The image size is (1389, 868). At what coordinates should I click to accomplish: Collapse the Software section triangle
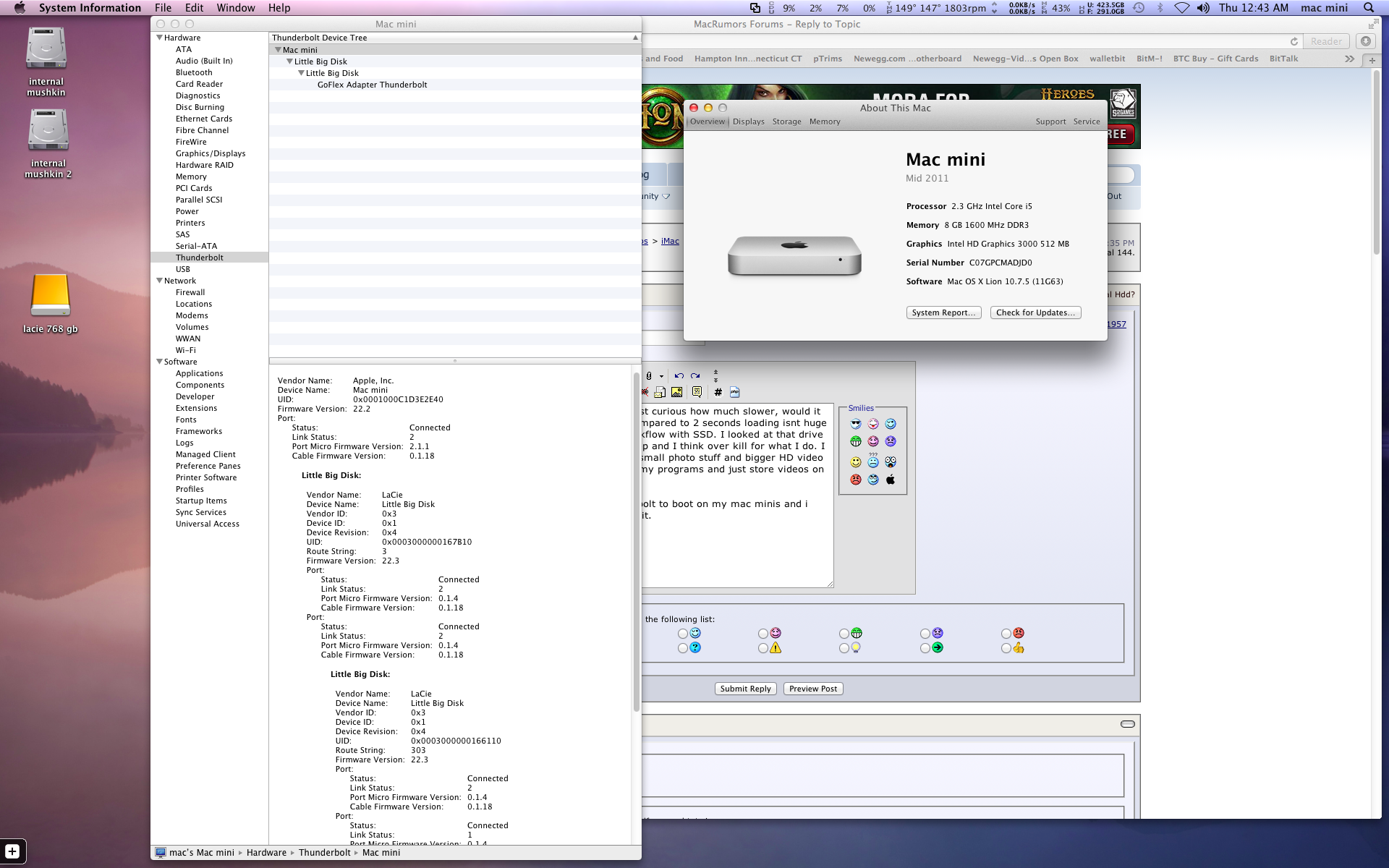click(x=159, y=362)
